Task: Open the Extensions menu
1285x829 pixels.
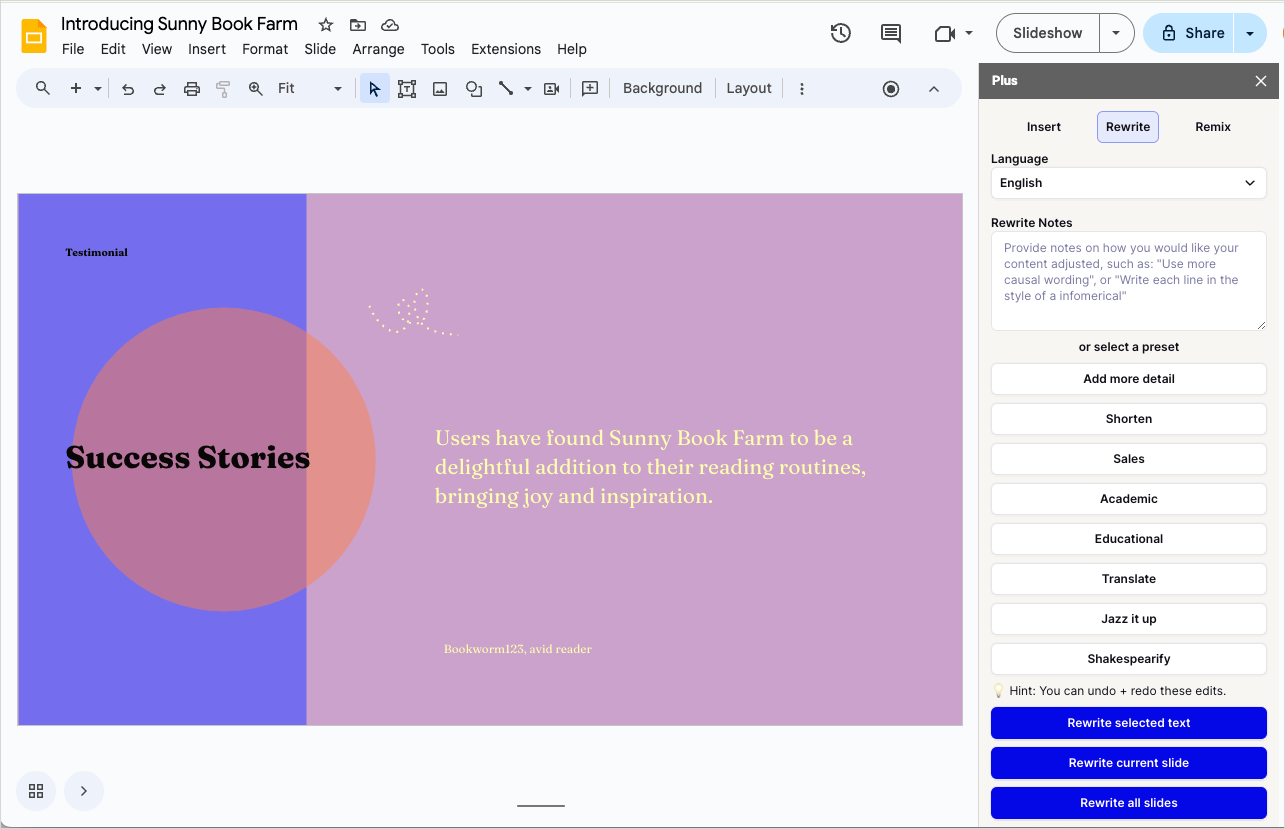Action: [506, 49]
